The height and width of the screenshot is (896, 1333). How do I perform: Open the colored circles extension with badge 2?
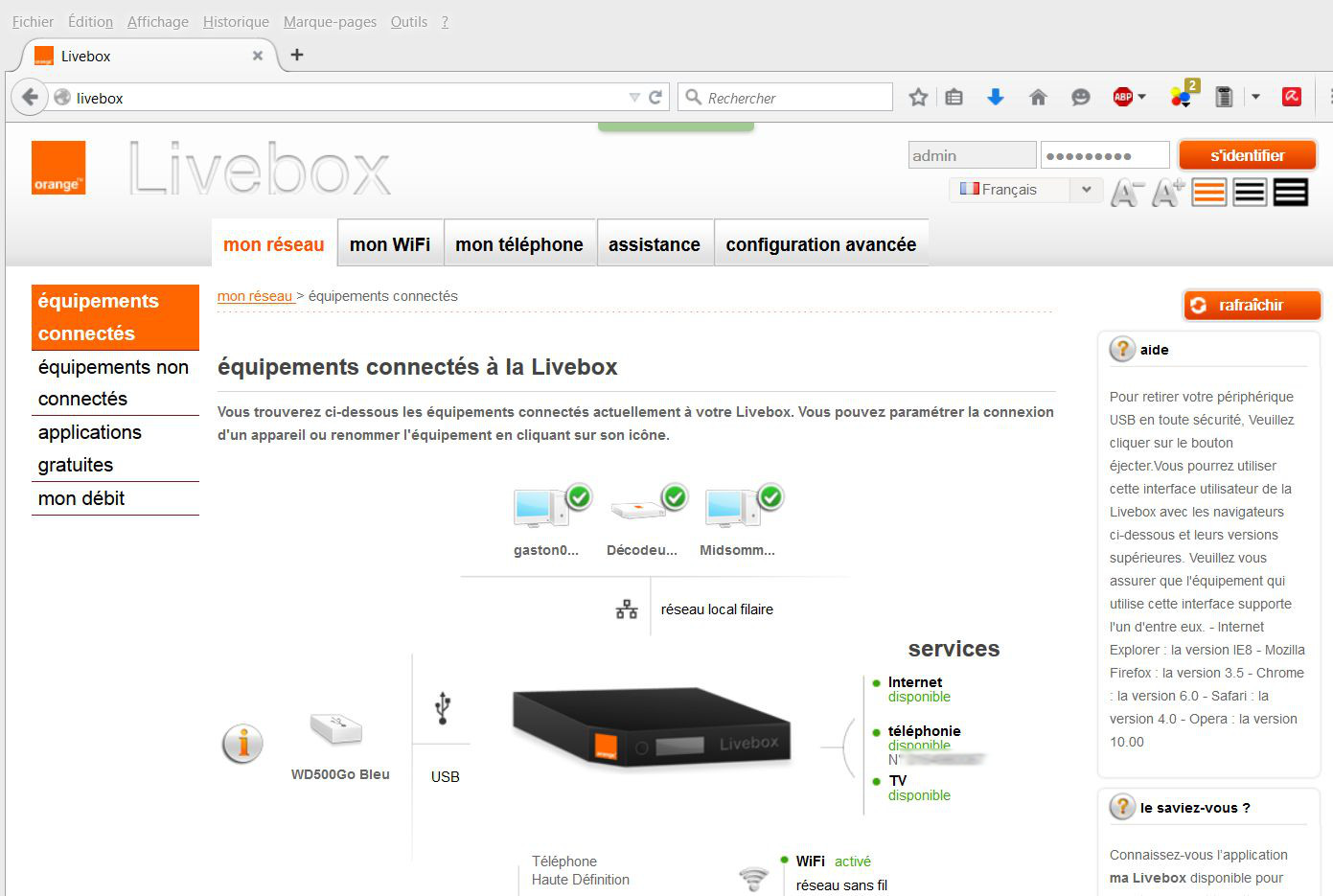[x=1184, y=94]
